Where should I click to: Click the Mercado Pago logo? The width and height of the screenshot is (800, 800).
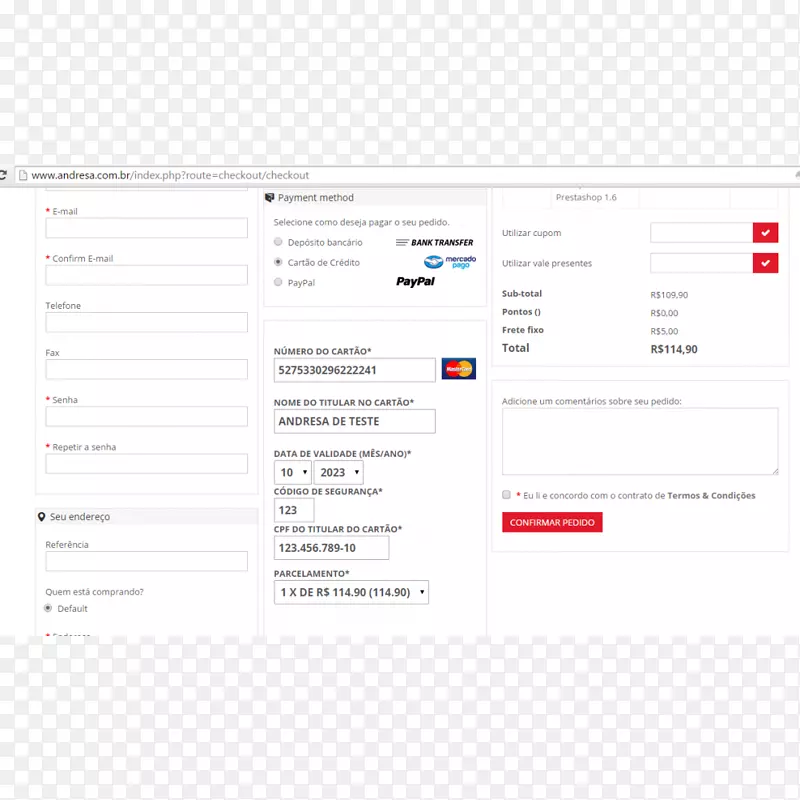(449, 262)
